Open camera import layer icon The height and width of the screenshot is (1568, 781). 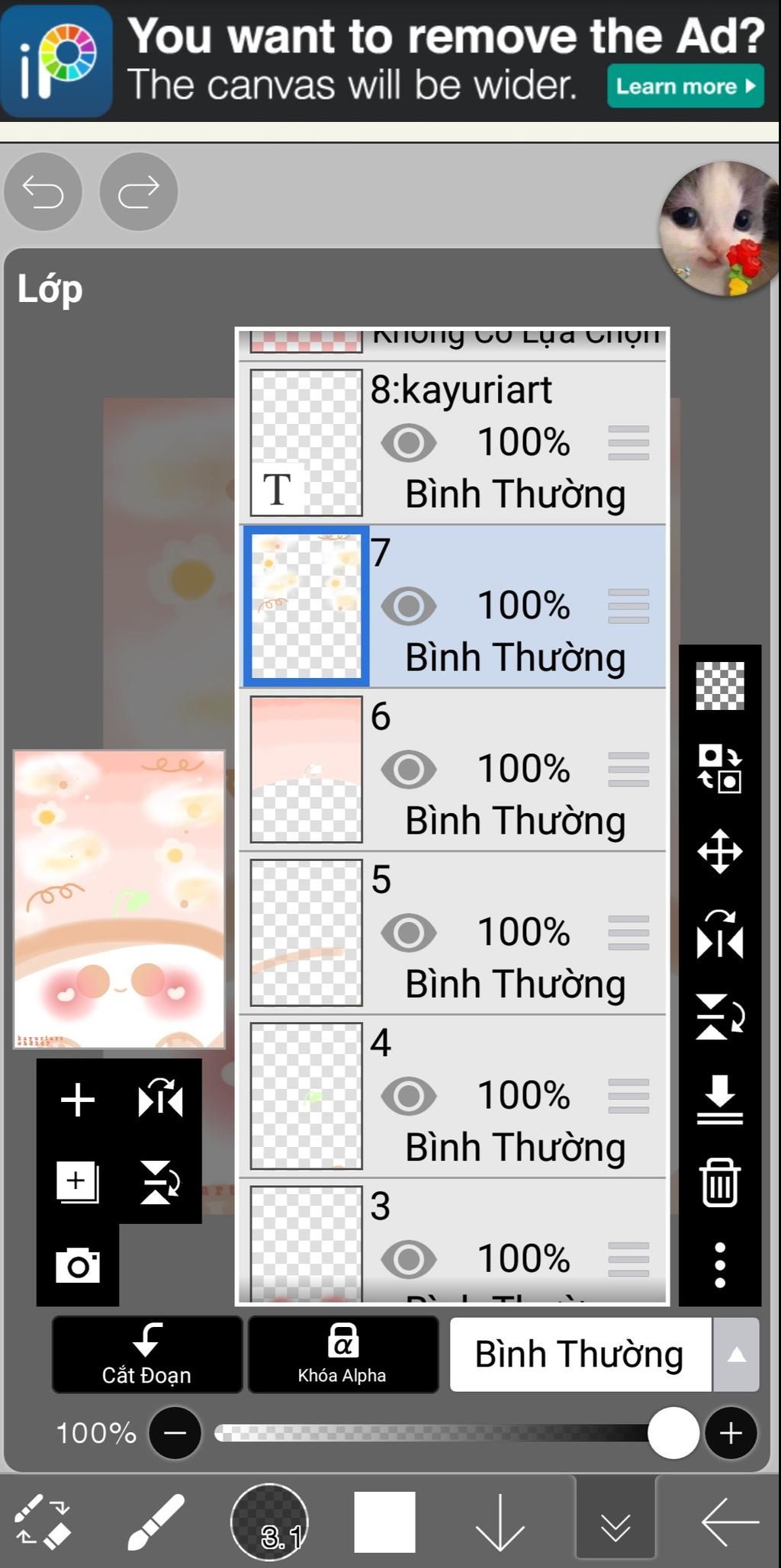[78, 1265]
